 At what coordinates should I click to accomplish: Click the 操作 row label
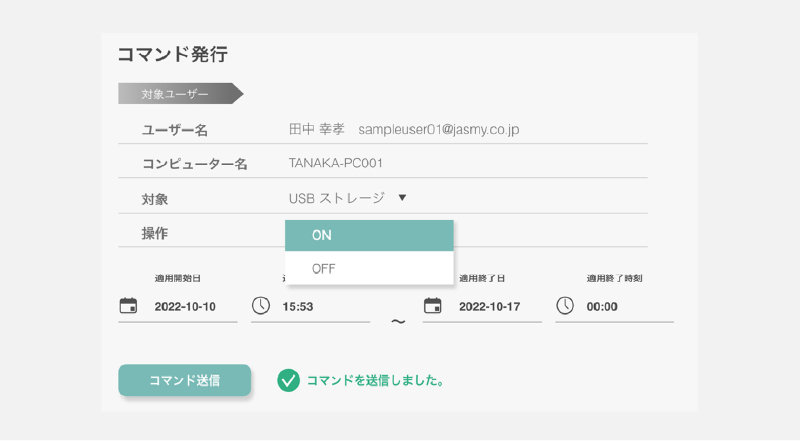click(x=155, y=234)
